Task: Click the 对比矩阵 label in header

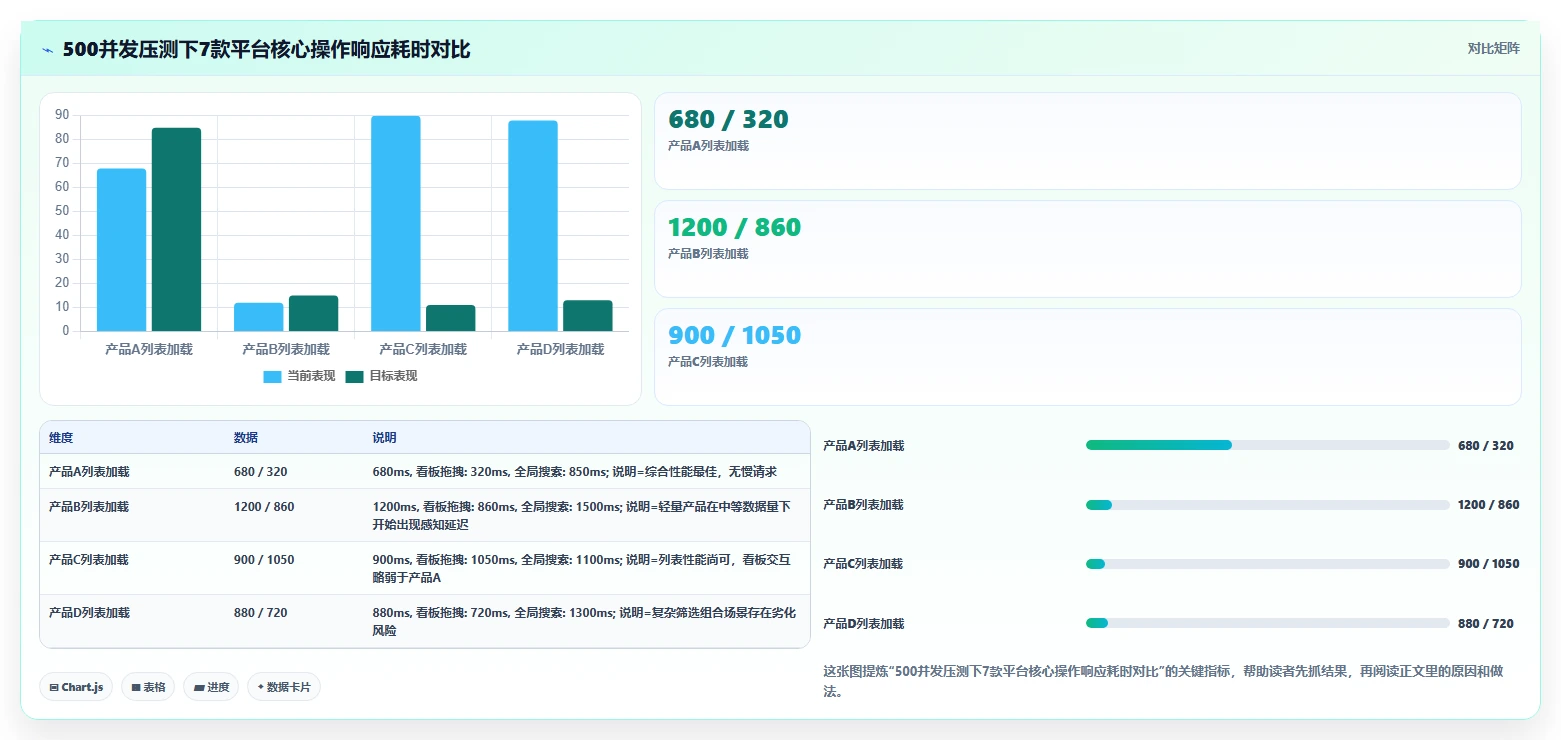Action: pyautogui.click(x=1493, y=49)
